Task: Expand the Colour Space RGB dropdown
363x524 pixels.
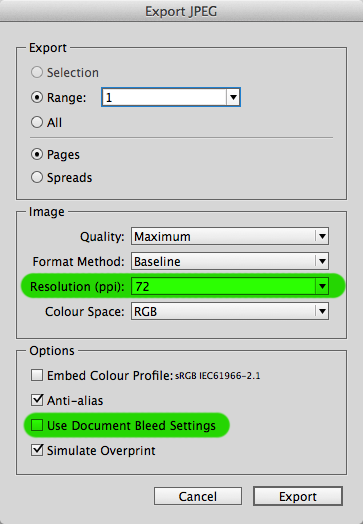Action: (x=230, y=311)
